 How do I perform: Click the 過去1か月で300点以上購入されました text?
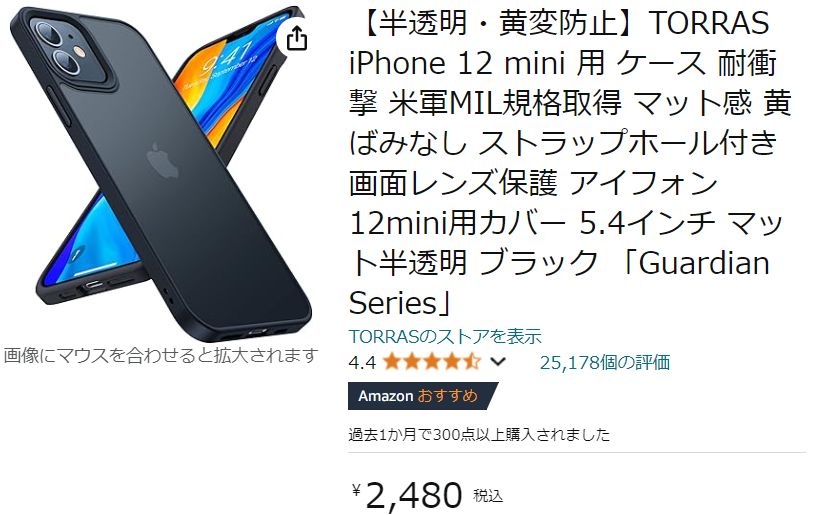[479, 434]
